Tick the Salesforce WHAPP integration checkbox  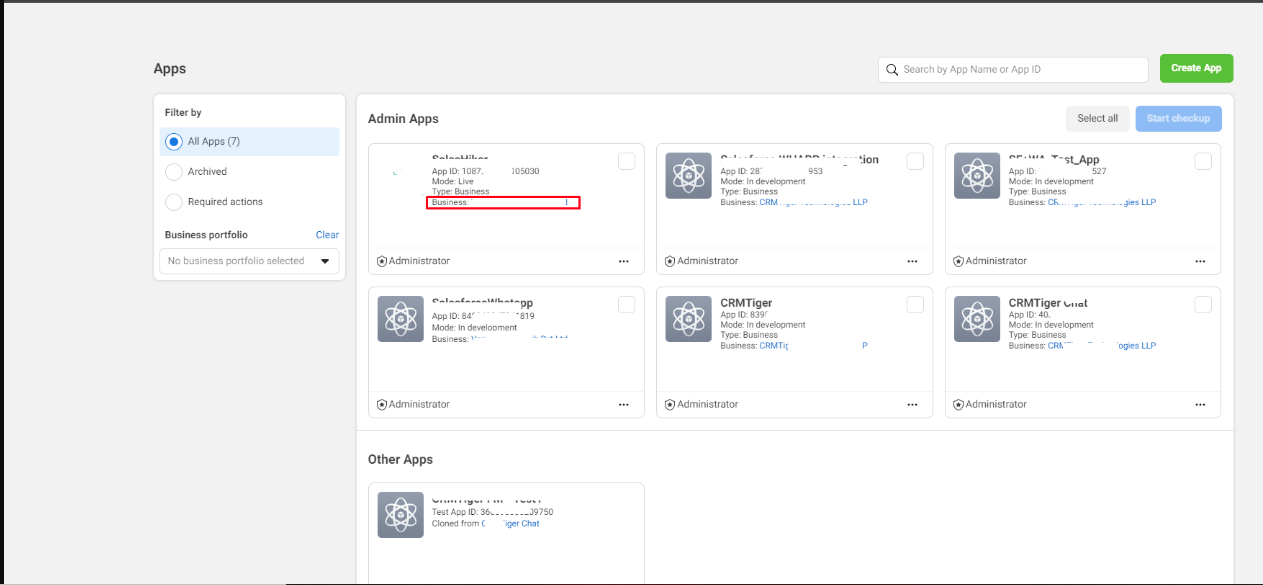click(x=915, y=162)
